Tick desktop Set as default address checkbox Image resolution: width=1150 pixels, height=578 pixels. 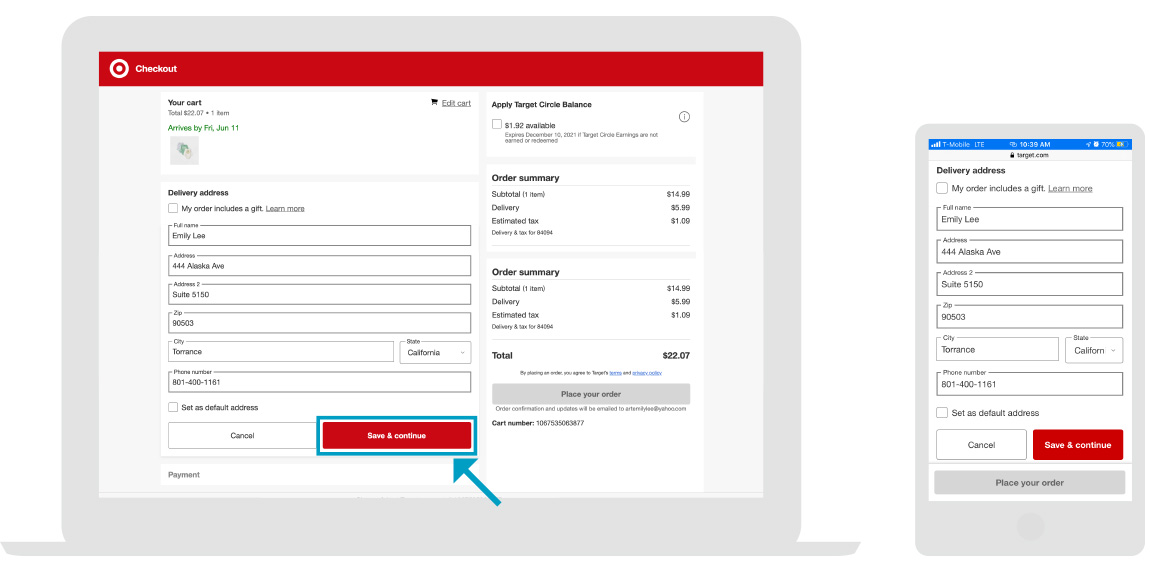coord(173,407)
